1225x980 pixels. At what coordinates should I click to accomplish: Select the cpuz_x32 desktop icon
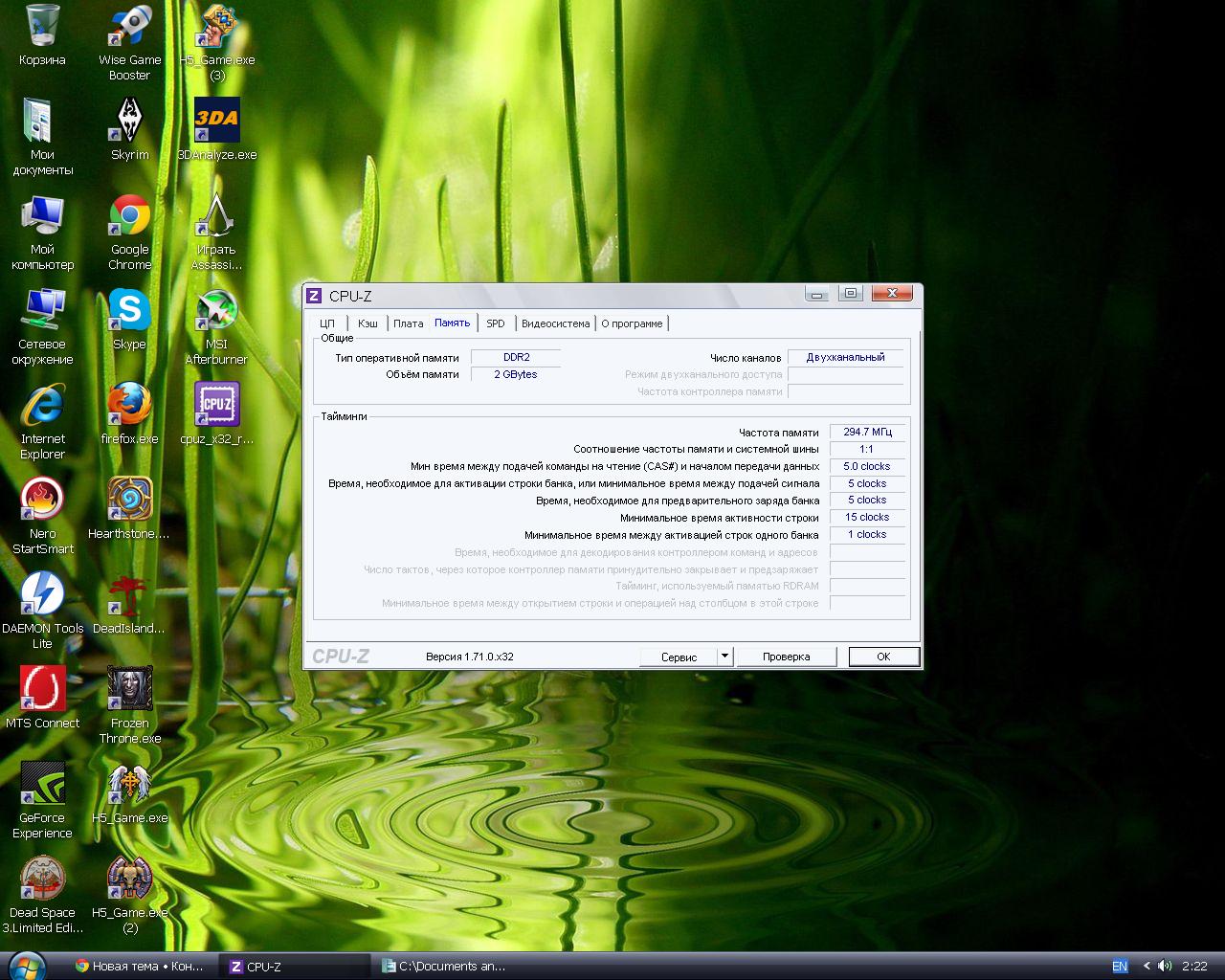216,413
